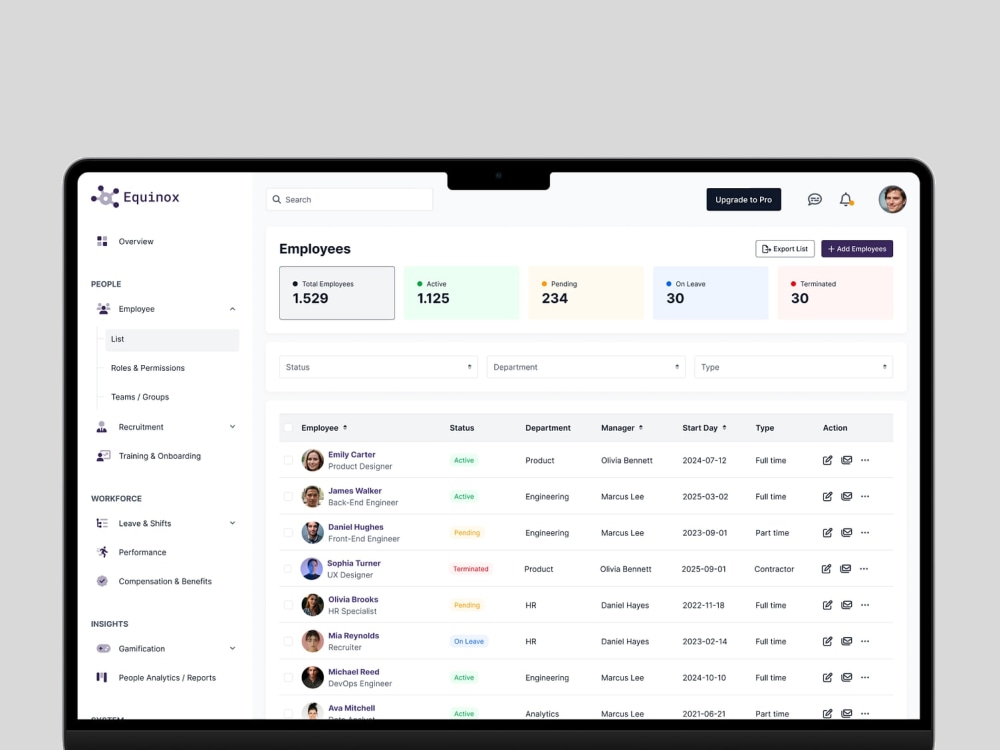1000x750 pixels.
Task: Open the Type filter dropdown
Action: coord(793,367)
